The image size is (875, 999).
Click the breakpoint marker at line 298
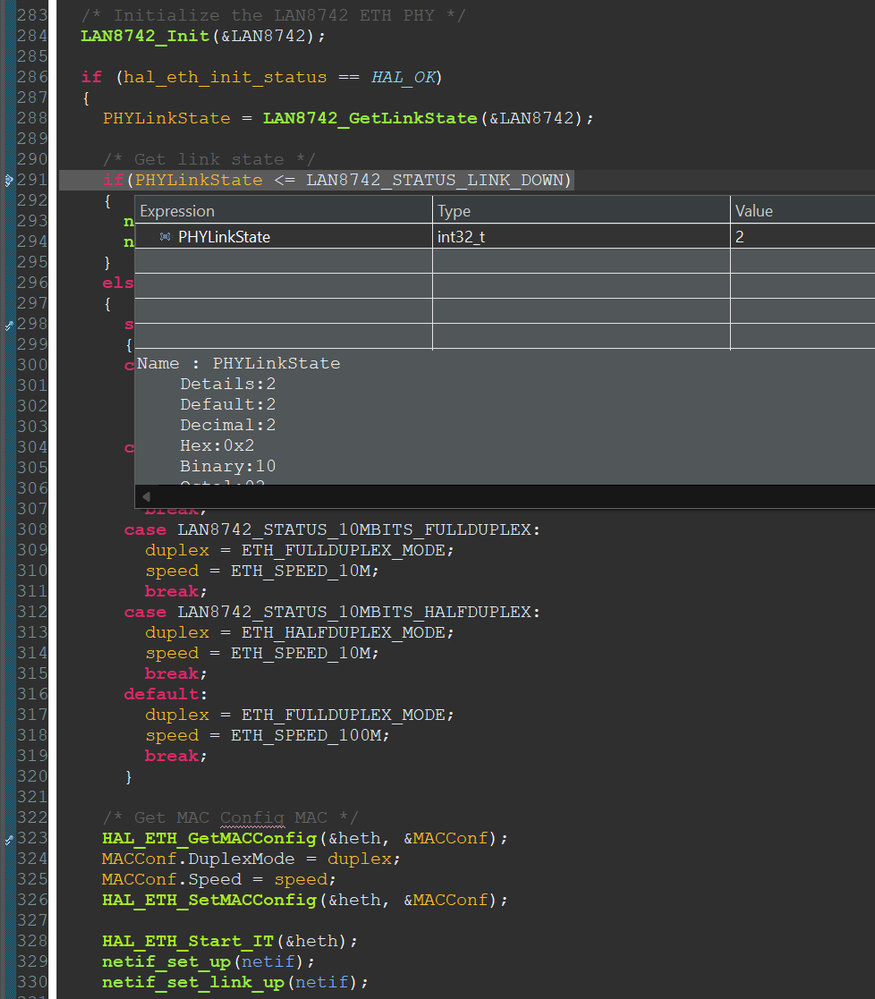pos(9,325)
